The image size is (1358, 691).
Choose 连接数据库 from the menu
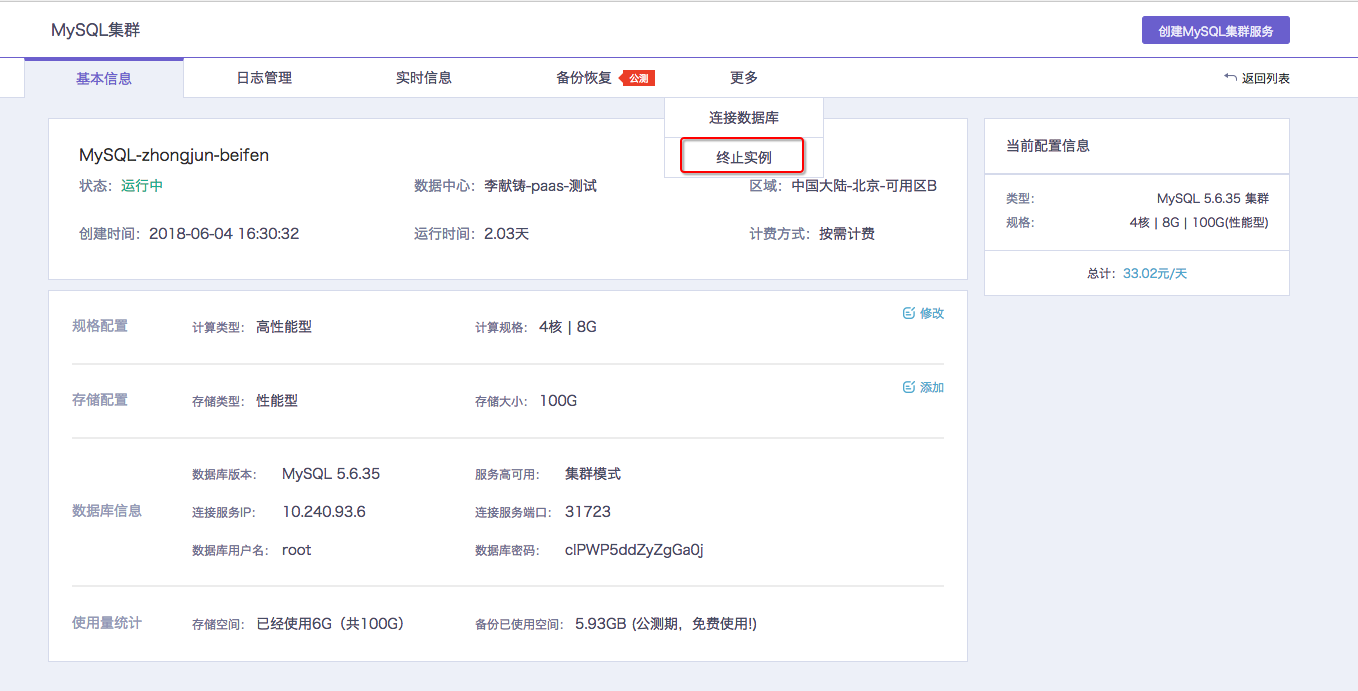[x=744, y=118]
